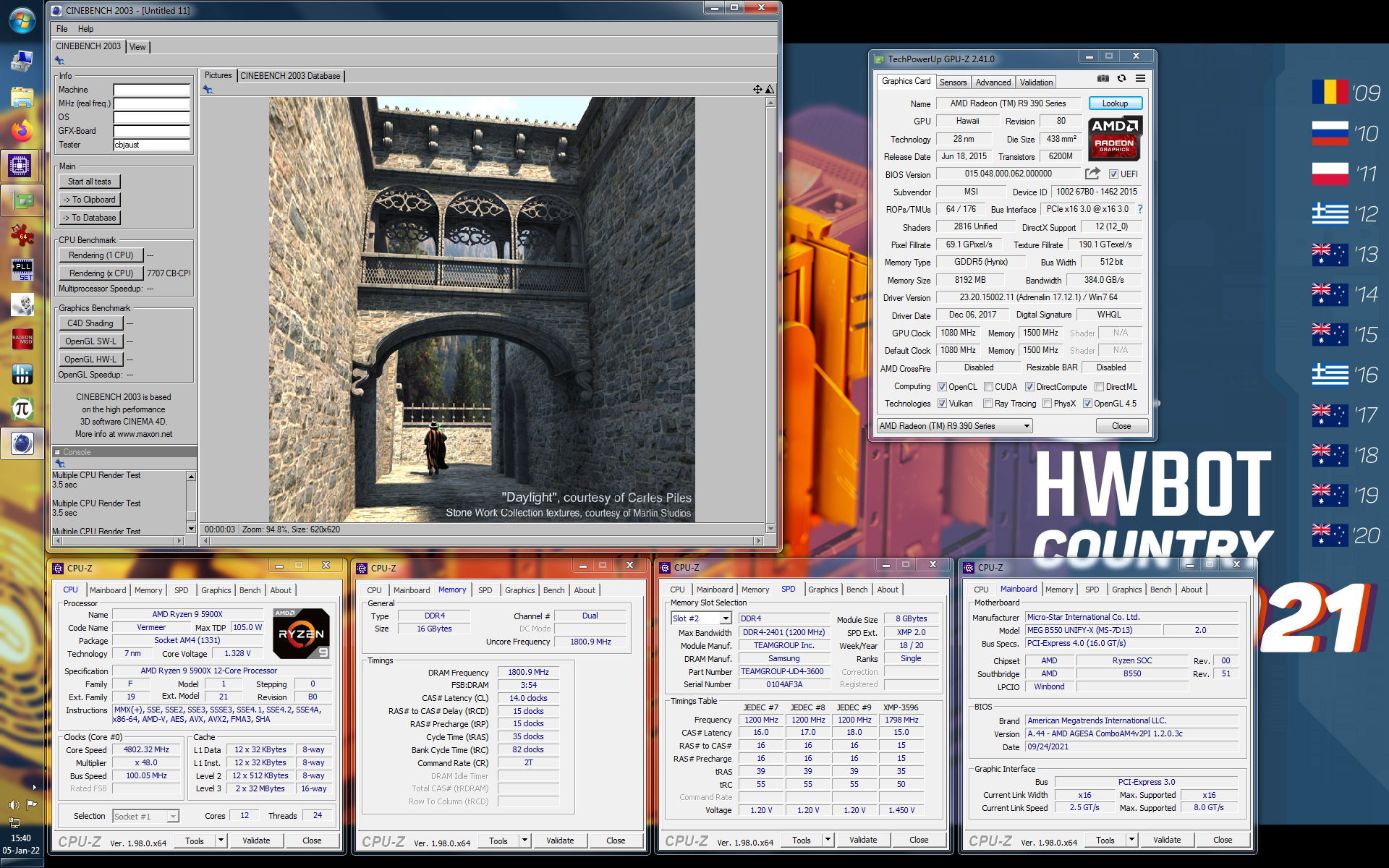Click the Bench tab in the CPU-Z Mainboard window
Screen dimensions: 1389x868
1160,590
